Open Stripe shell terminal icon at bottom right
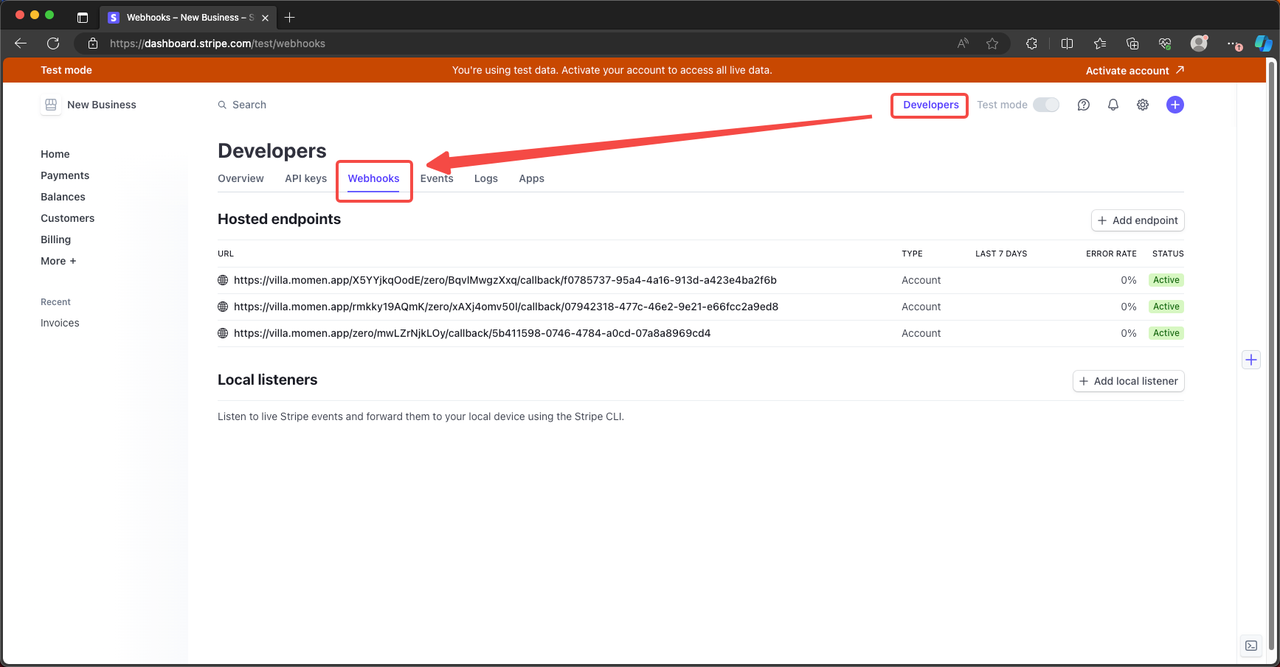Image resolution: width=1280 pixels, height=667 pixels. [x=1251, y=646]
